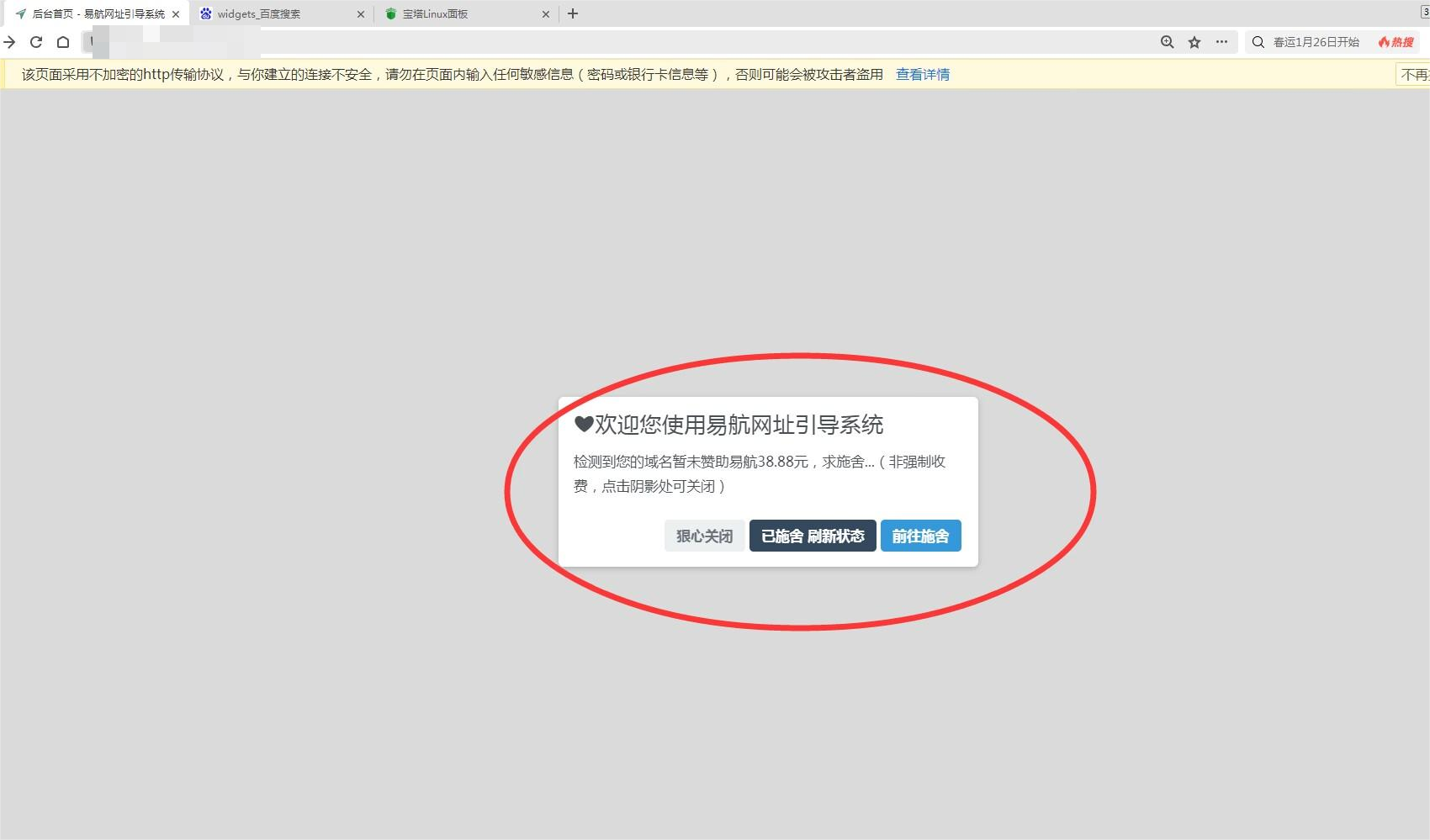
Task: Open the three-dot more options menu
Action: click(x=1221, y=42)
